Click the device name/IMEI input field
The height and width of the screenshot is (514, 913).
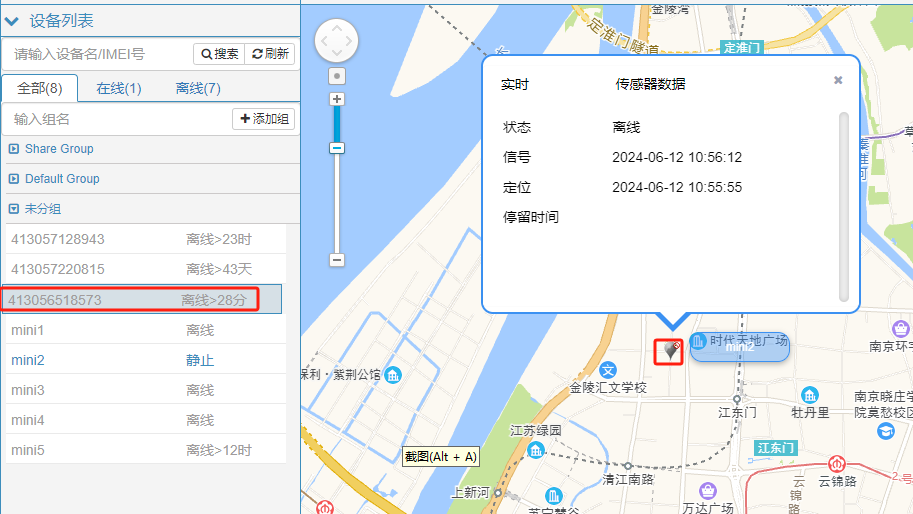[98, 54]
